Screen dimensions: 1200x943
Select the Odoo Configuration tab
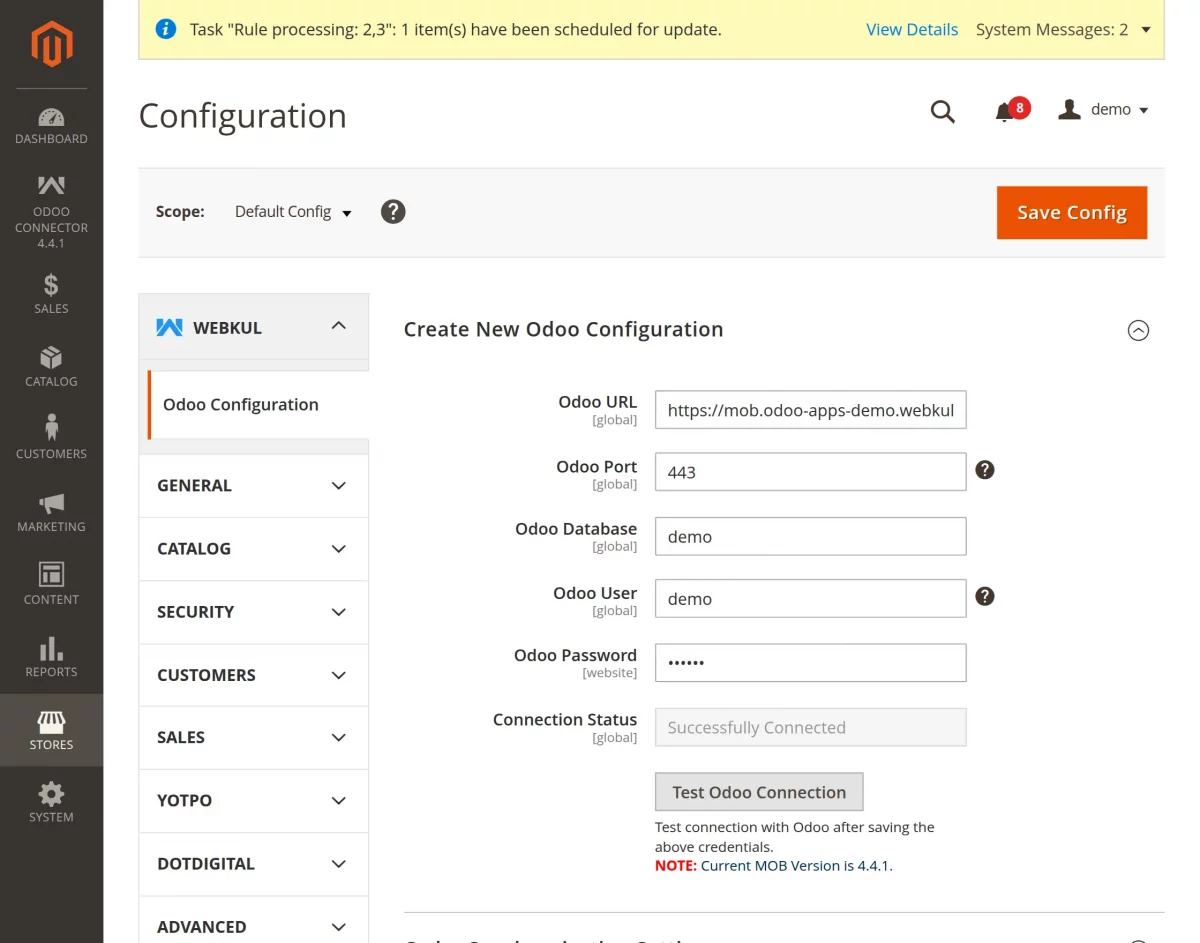point(258,405)
